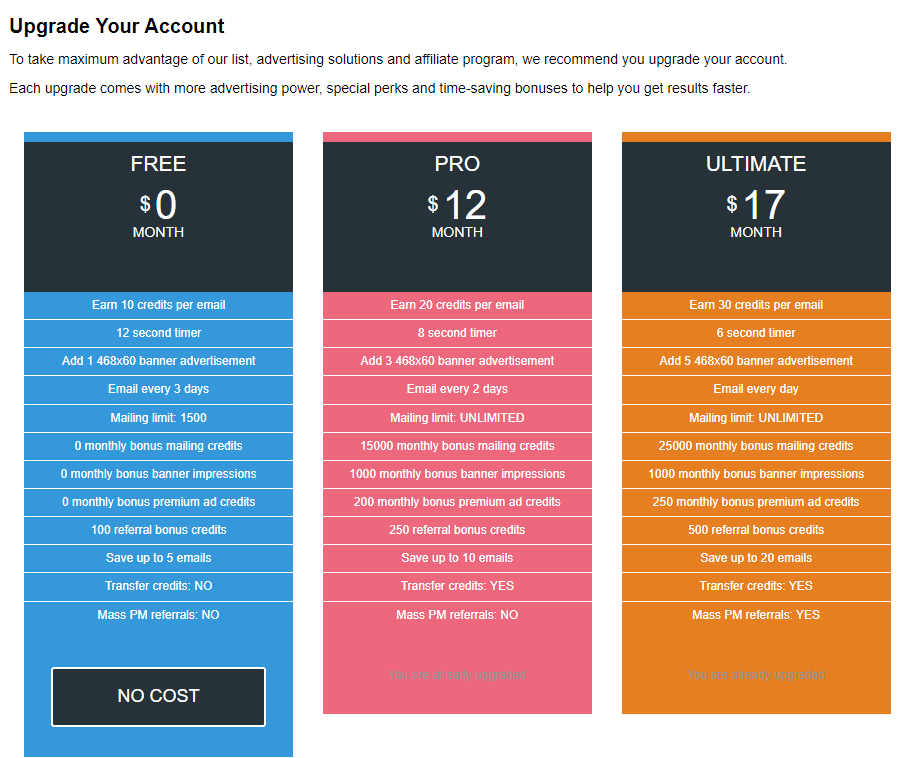The height and width of the screenshot is (758, 910).
Task: Click the Upgrade Your Account heading
Action: [x=117, y=27]
